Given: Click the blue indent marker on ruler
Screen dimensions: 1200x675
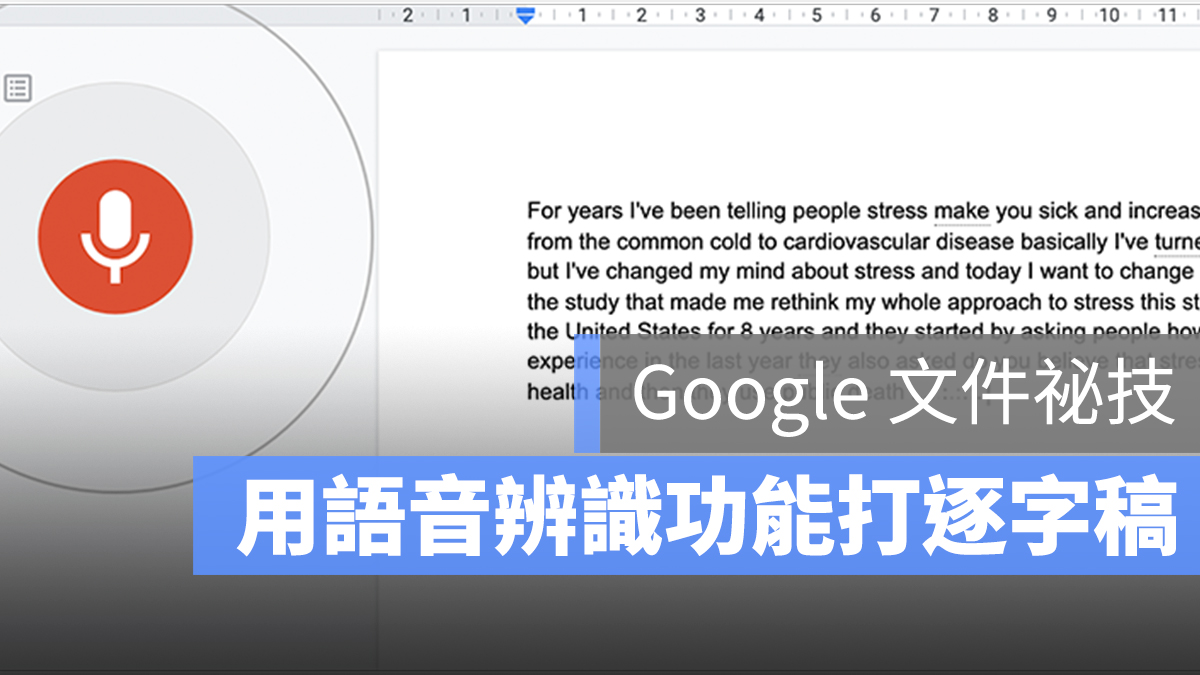Looking at the screenshot, I should 525,15.
